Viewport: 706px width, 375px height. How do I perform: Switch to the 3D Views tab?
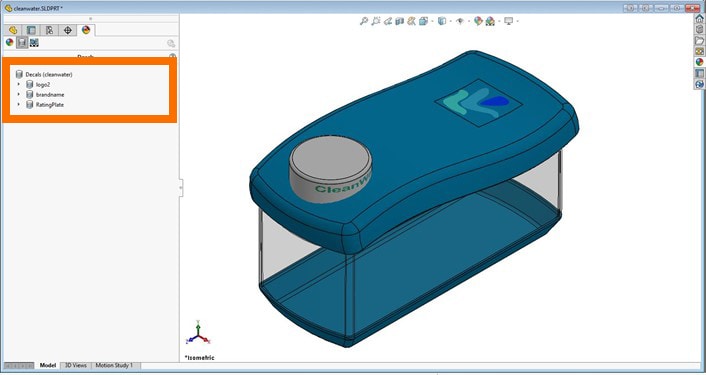pyautogui.click(x=76, y=366)
